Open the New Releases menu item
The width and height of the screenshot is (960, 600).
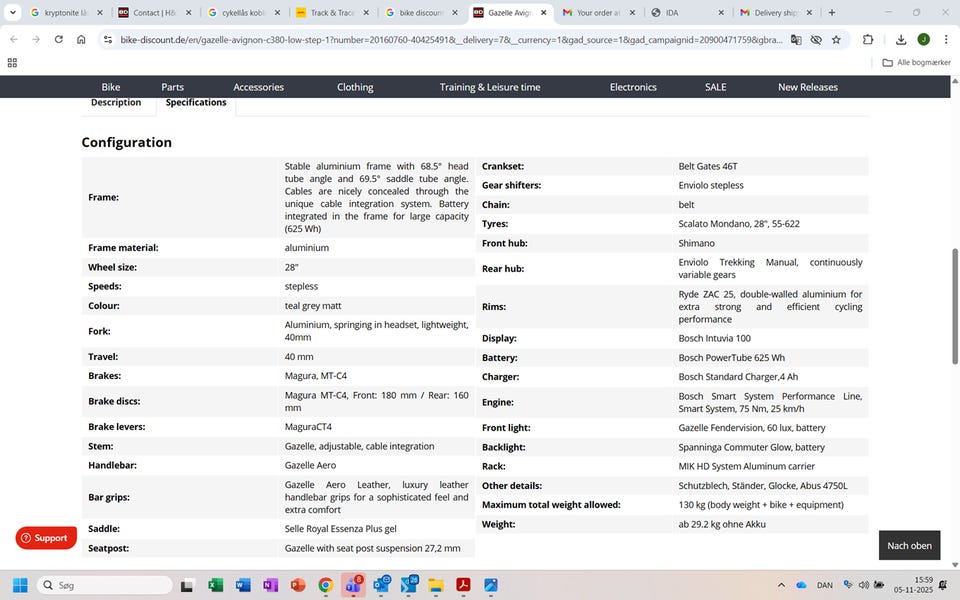pyautogui.click(x=808, y=87)
